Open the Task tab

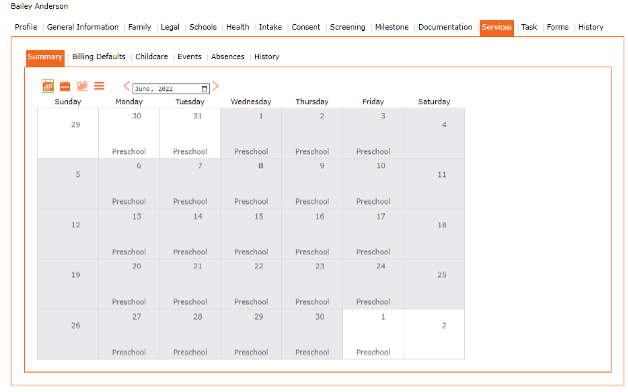pos(529,27)
